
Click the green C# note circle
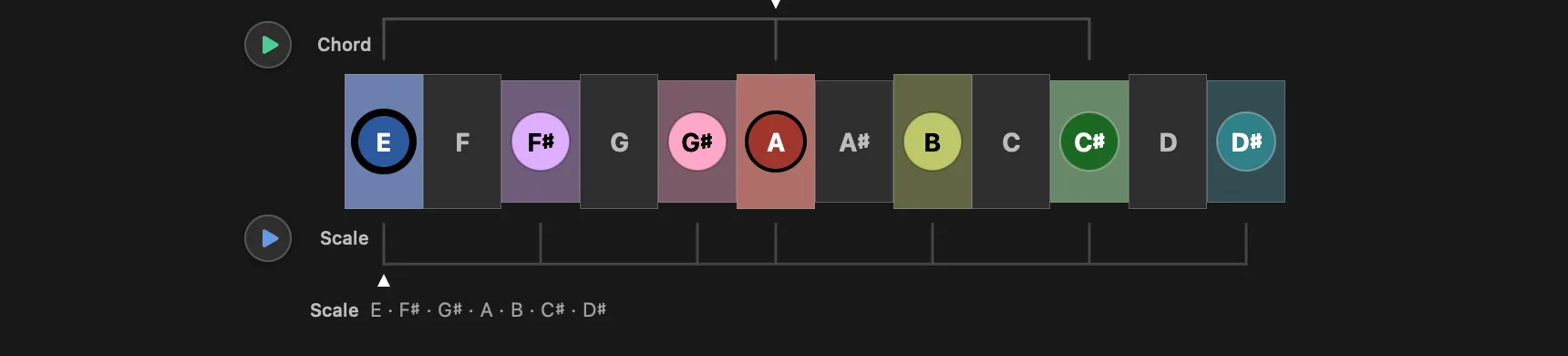(1089, 141)
